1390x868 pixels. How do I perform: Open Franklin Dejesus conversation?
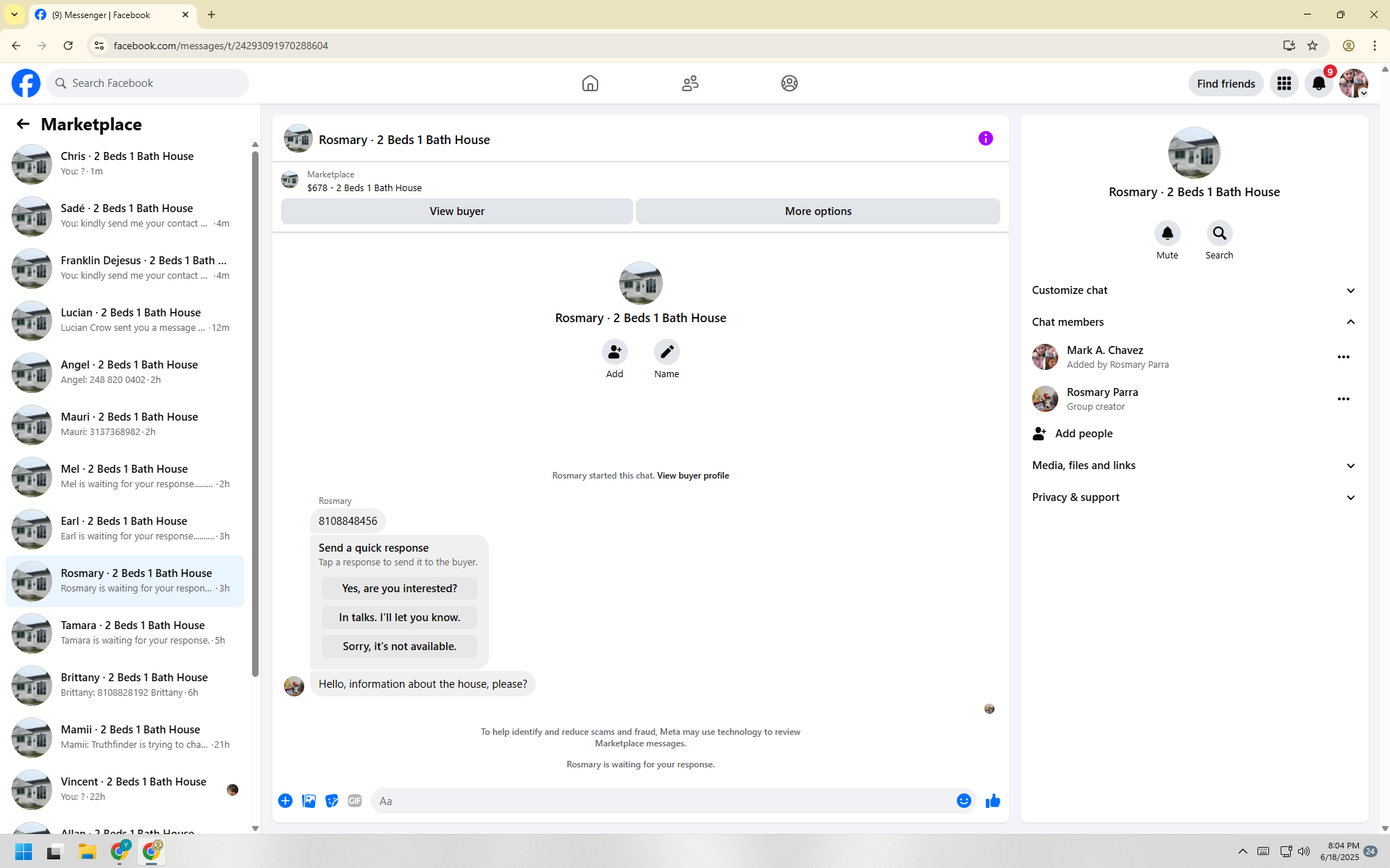tap(125, 268)
